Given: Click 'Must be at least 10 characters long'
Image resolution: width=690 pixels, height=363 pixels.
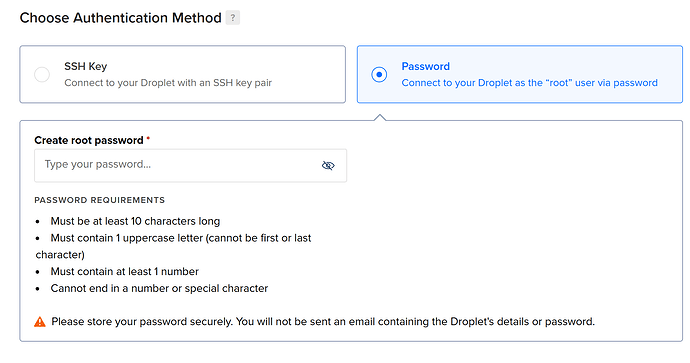Looking at the screenshot, I should click(x=135, y=221).
